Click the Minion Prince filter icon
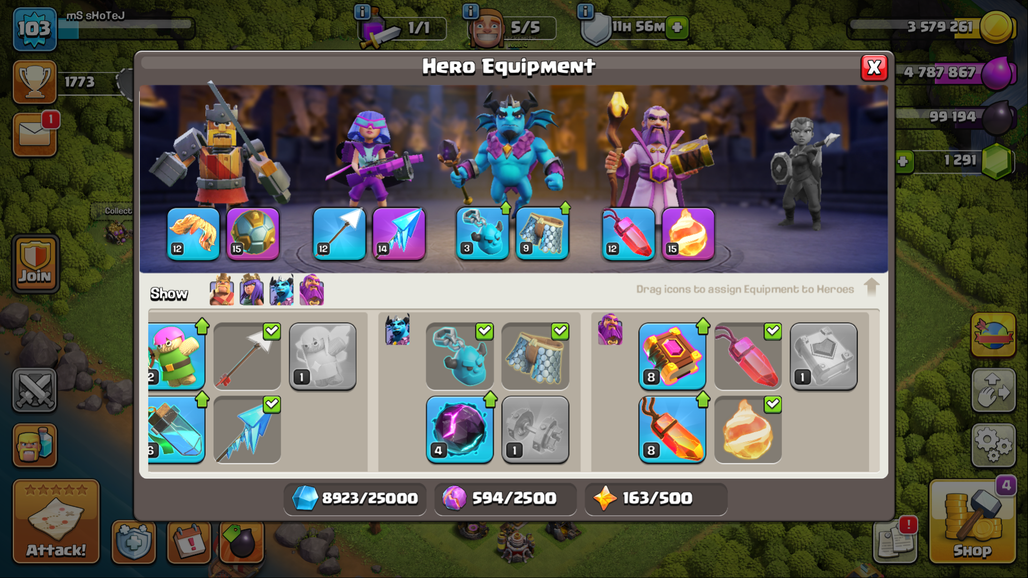1028x578 pixels. [282, 290]
